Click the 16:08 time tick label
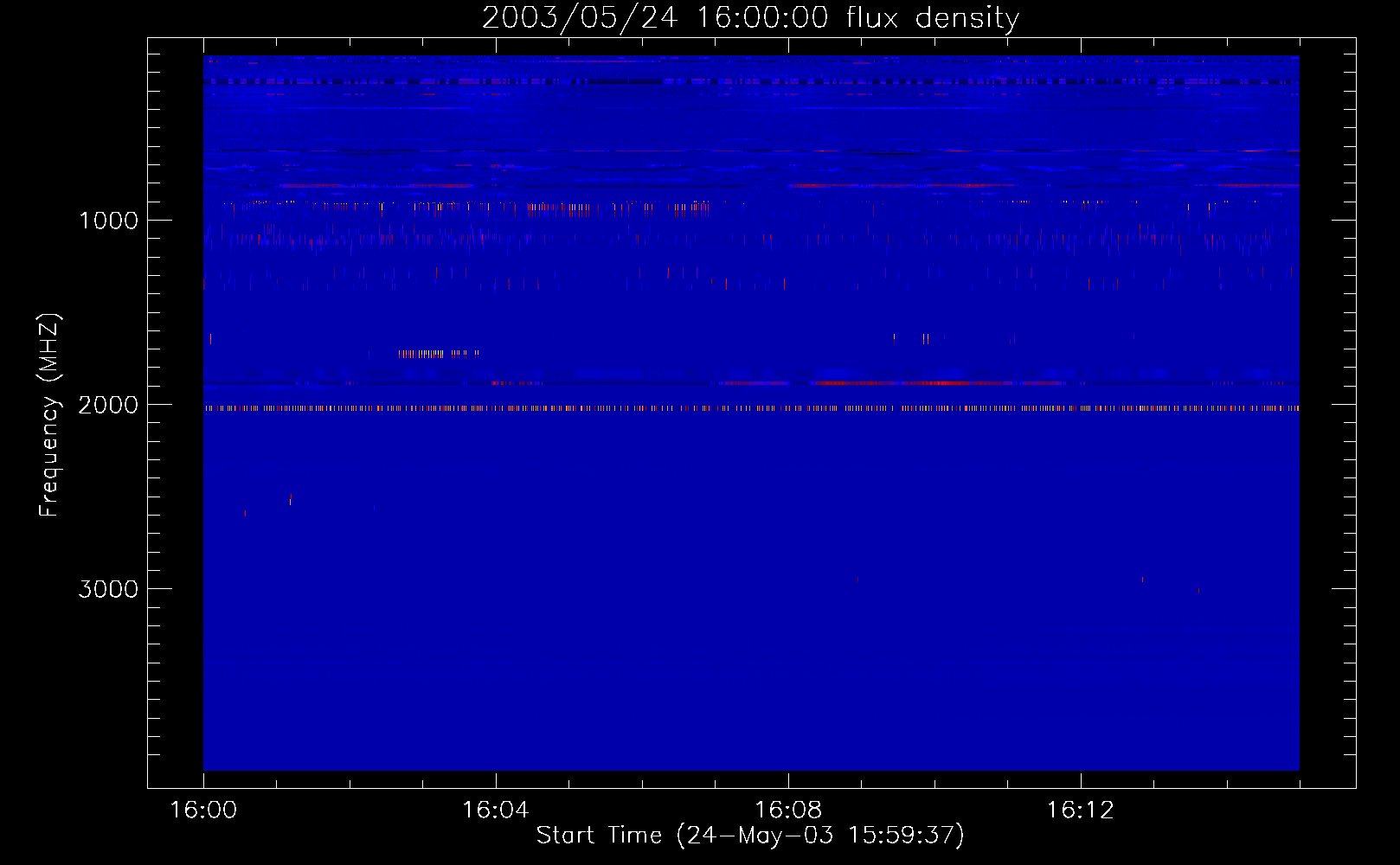Screen dimensions: 1400x865 [787, 811]
